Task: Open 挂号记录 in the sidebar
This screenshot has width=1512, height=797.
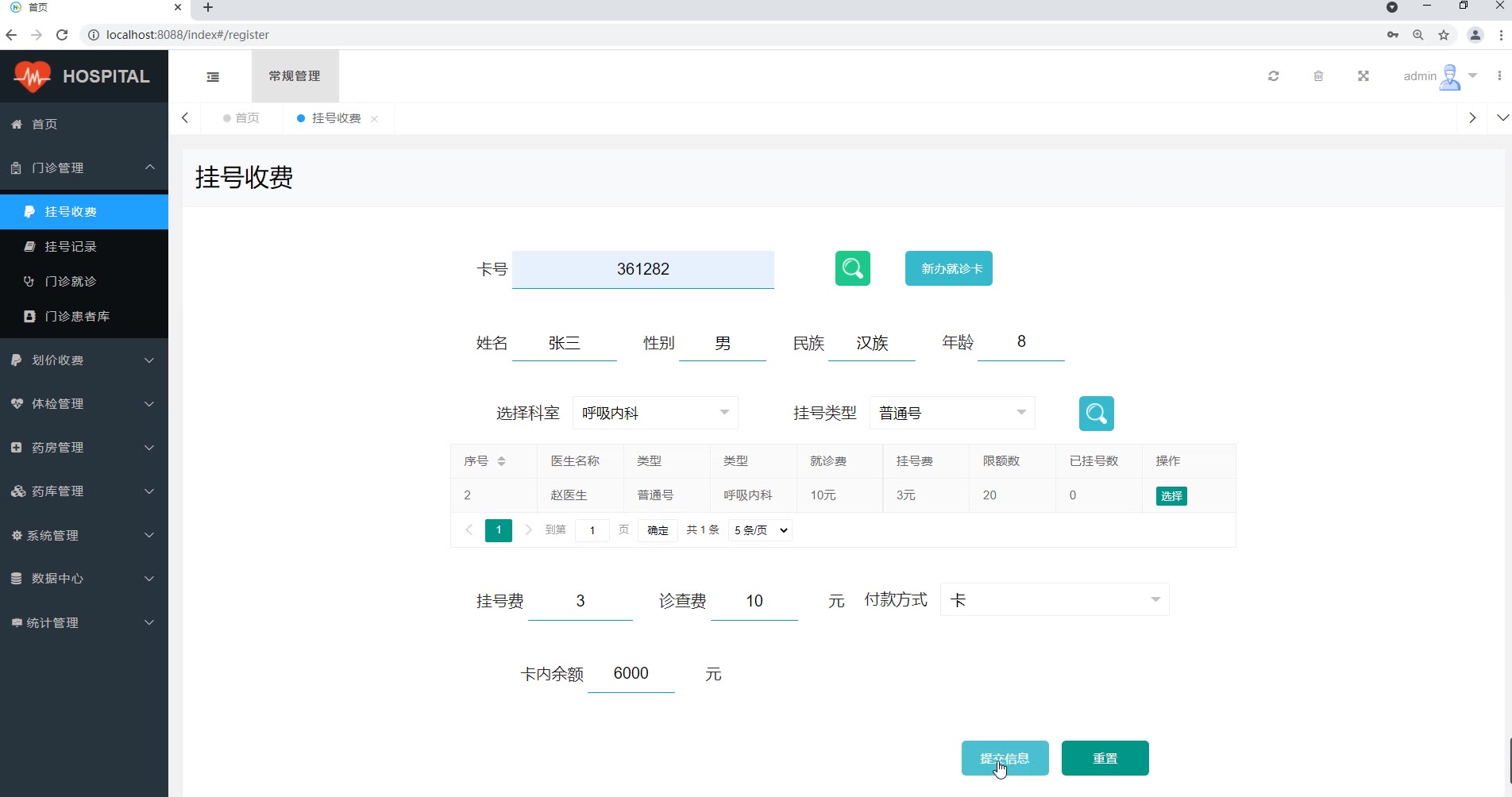Action: tap(71, 247)
